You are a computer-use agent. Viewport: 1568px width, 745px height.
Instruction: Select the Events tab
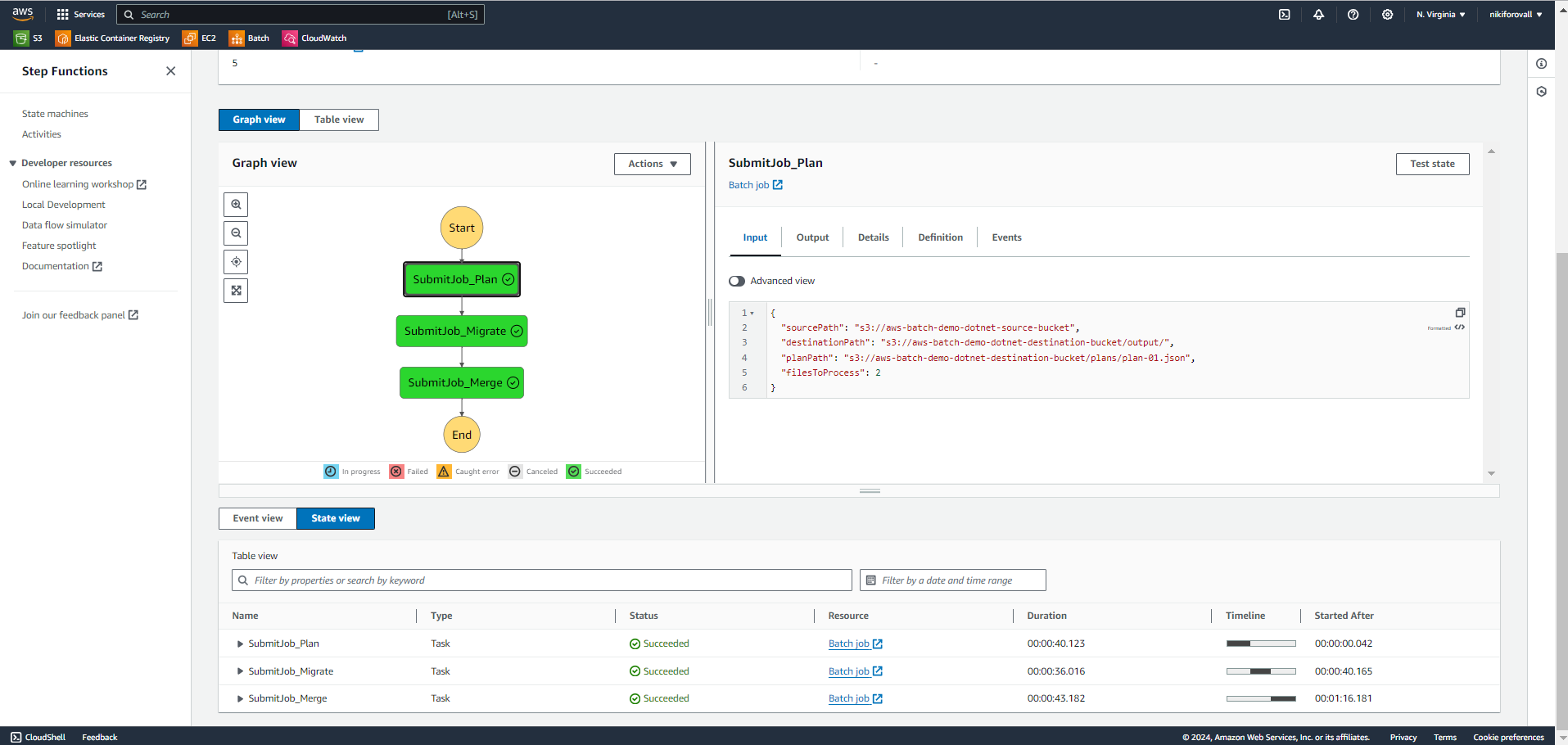coord(1006,237)
